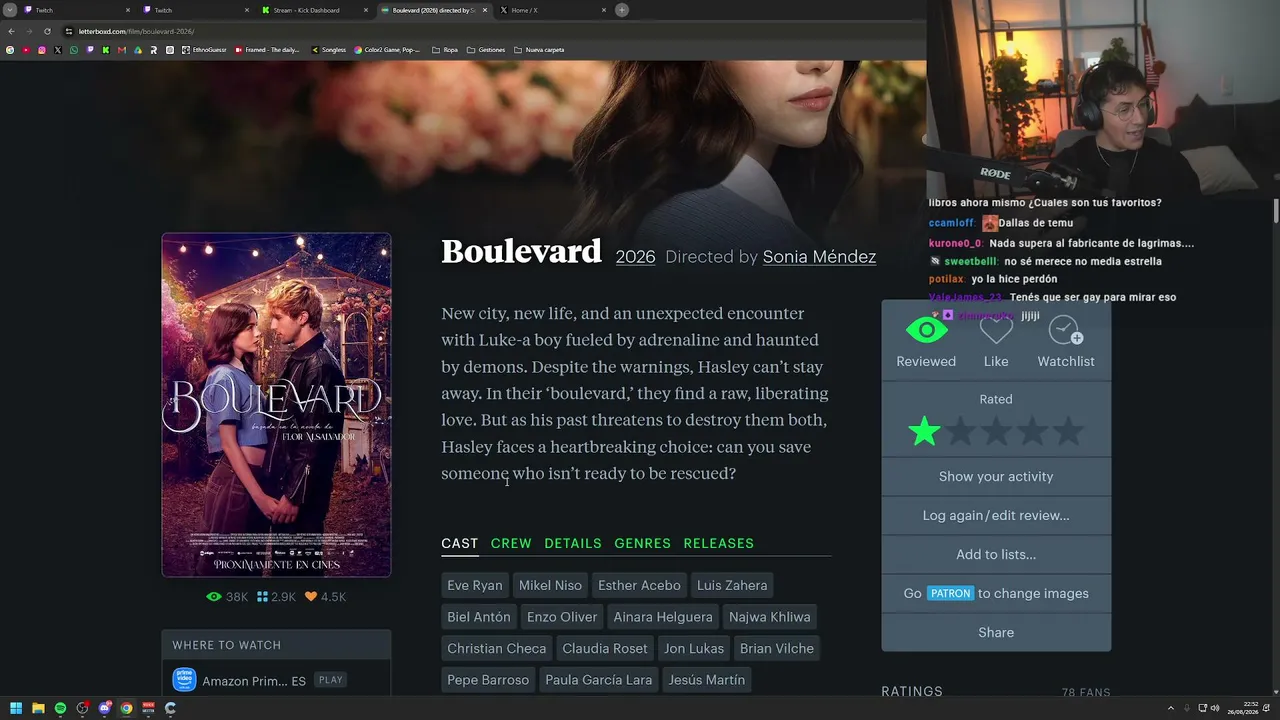The height and width of the screenshot is (720, 1280).
Task: Switch to the CAST tab
Action: click(460, 543)
